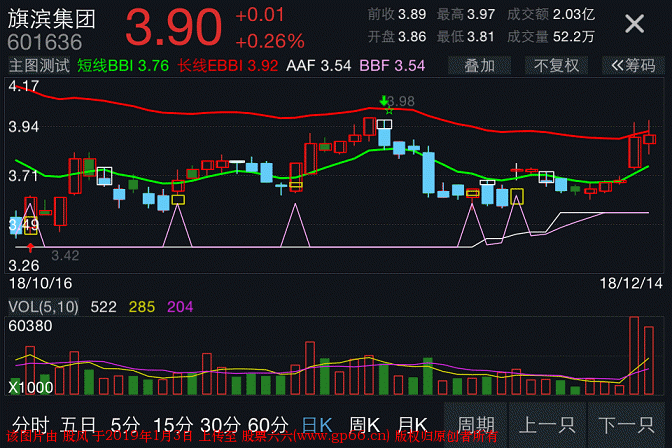Screen dimensions: 672x448
Task: Select the 30分 interval tab
Action: pos(220,425)
